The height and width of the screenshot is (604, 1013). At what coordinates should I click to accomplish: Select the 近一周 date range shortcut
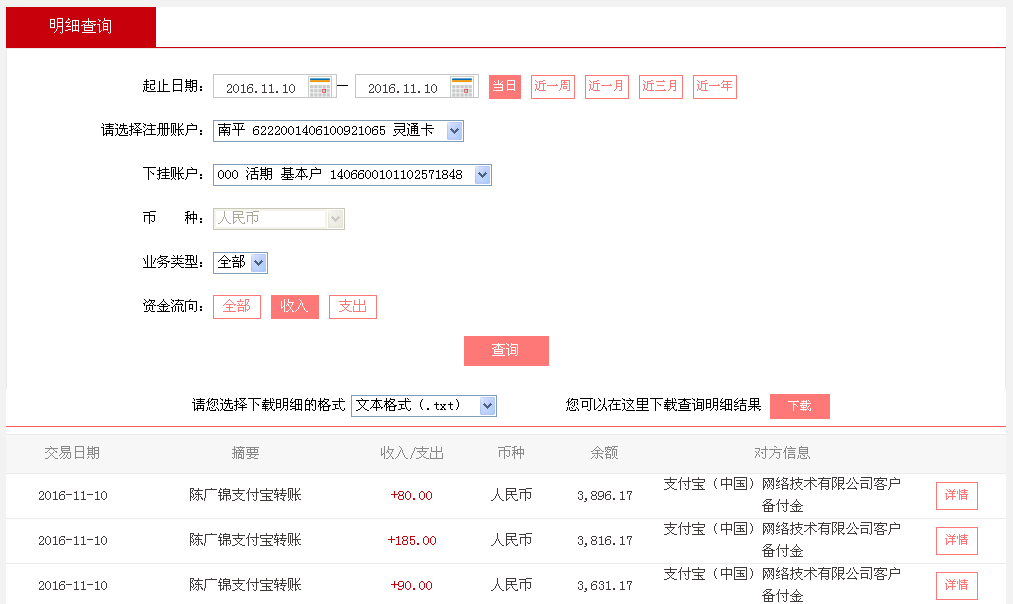[x=552, y=86]
